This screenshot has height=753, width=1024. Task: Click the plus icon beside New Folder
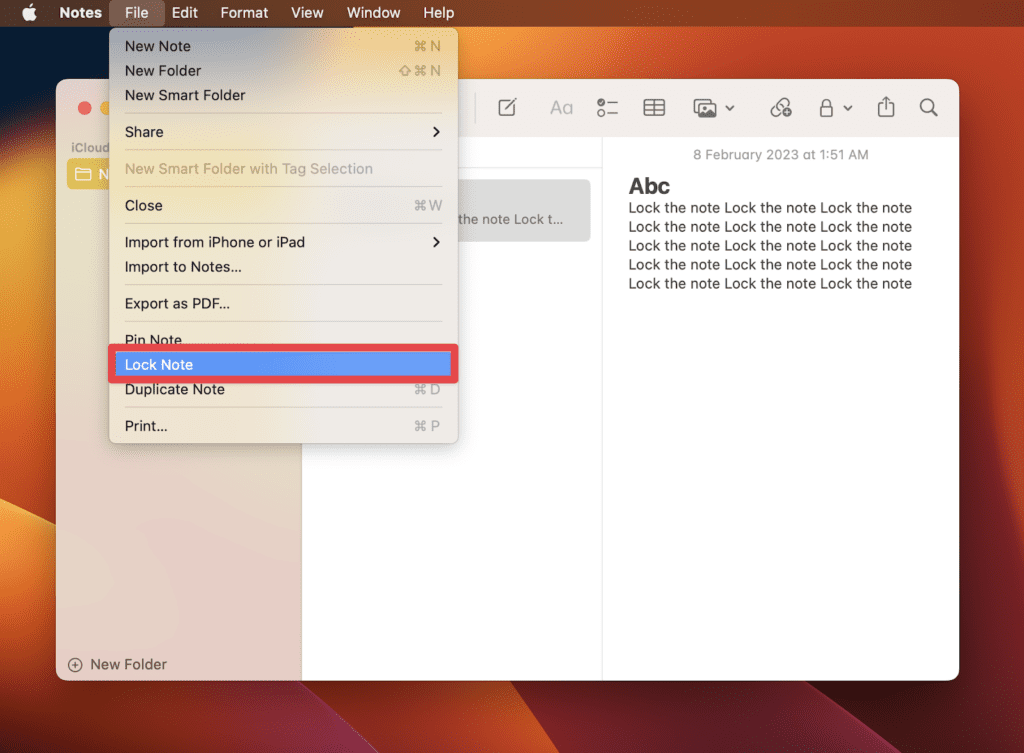(75, 665)
